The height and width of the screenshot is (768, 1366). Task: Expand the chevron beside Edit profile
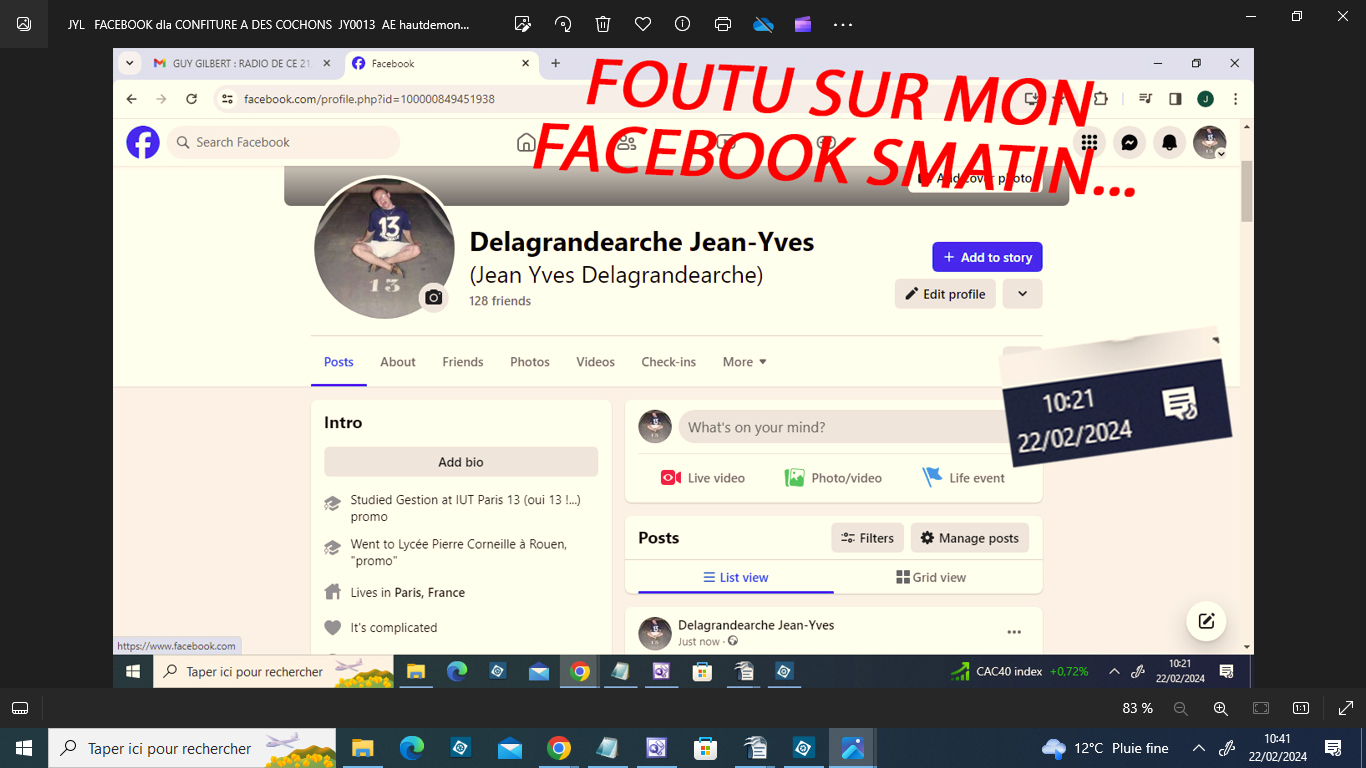point(1022,294)
